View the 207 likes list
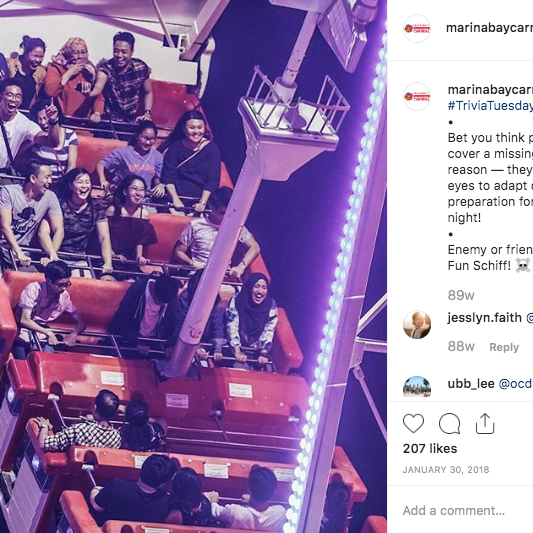 430,448
